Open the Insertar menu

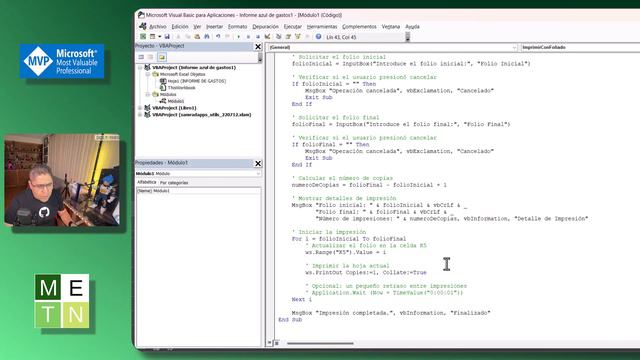[214, 27]
